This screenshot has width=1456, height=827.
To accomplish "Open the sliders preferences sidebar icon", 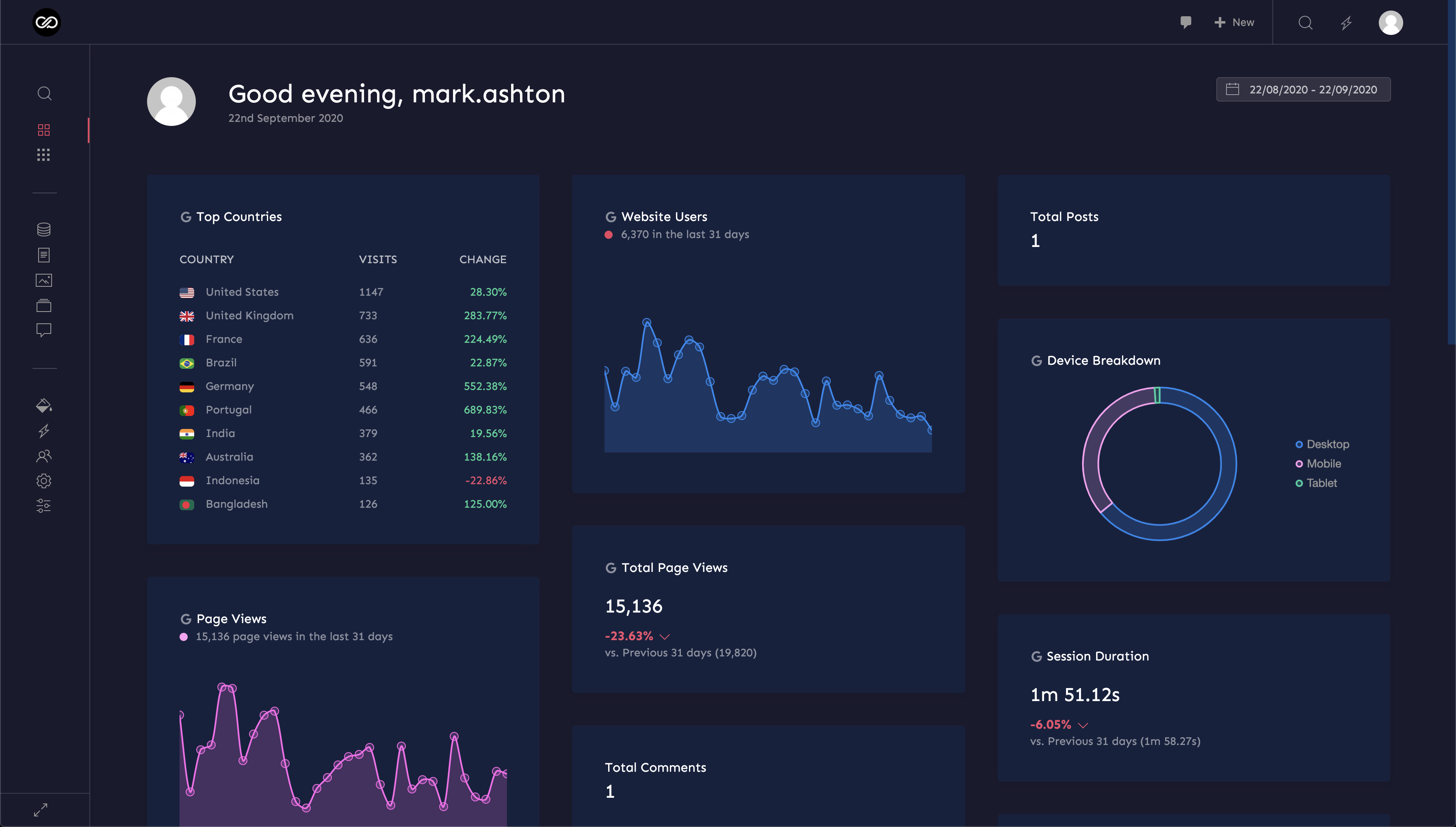I will (44, 506).
